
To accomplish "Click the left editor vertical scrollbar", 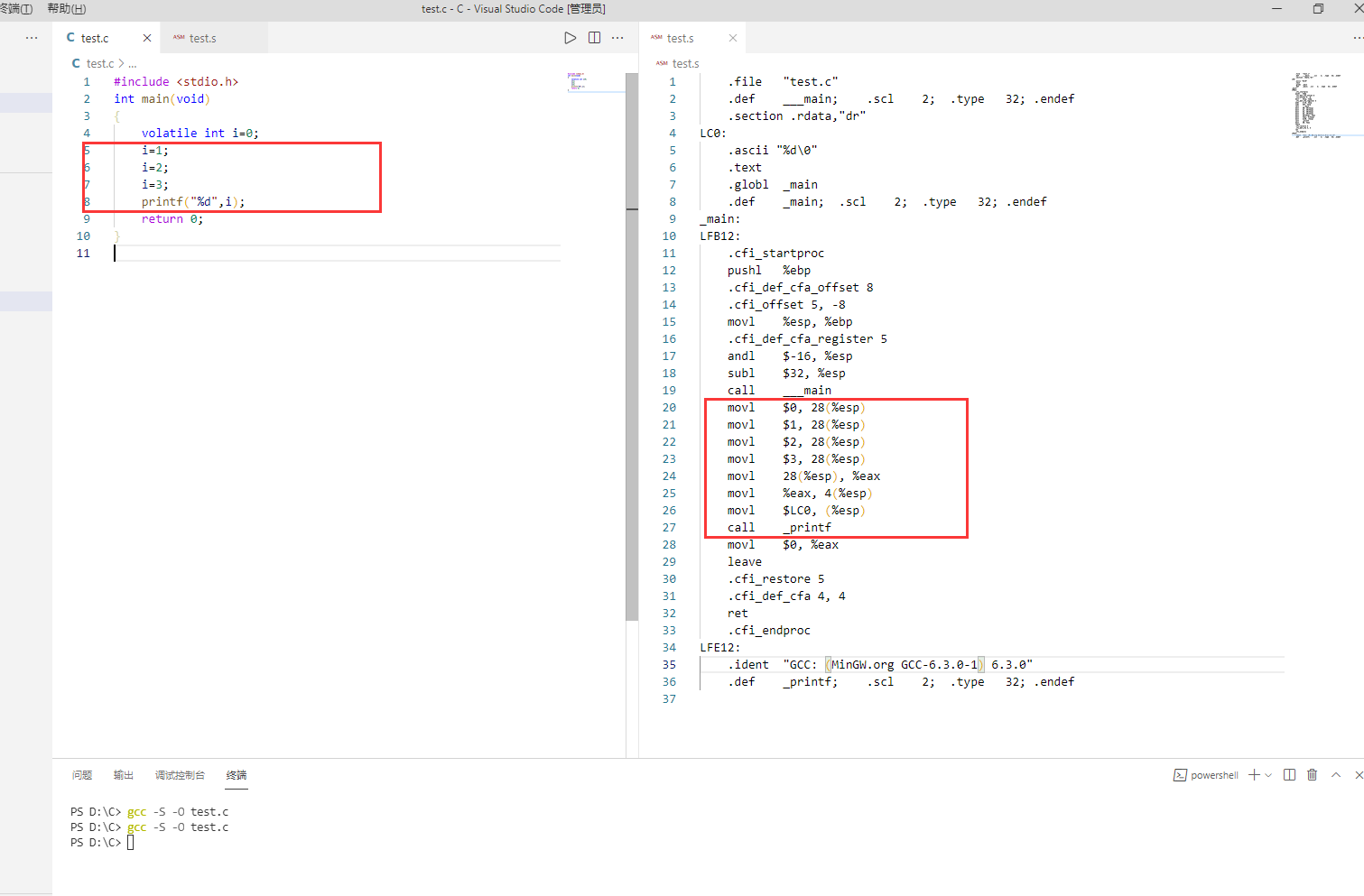I will pos(632,346).
